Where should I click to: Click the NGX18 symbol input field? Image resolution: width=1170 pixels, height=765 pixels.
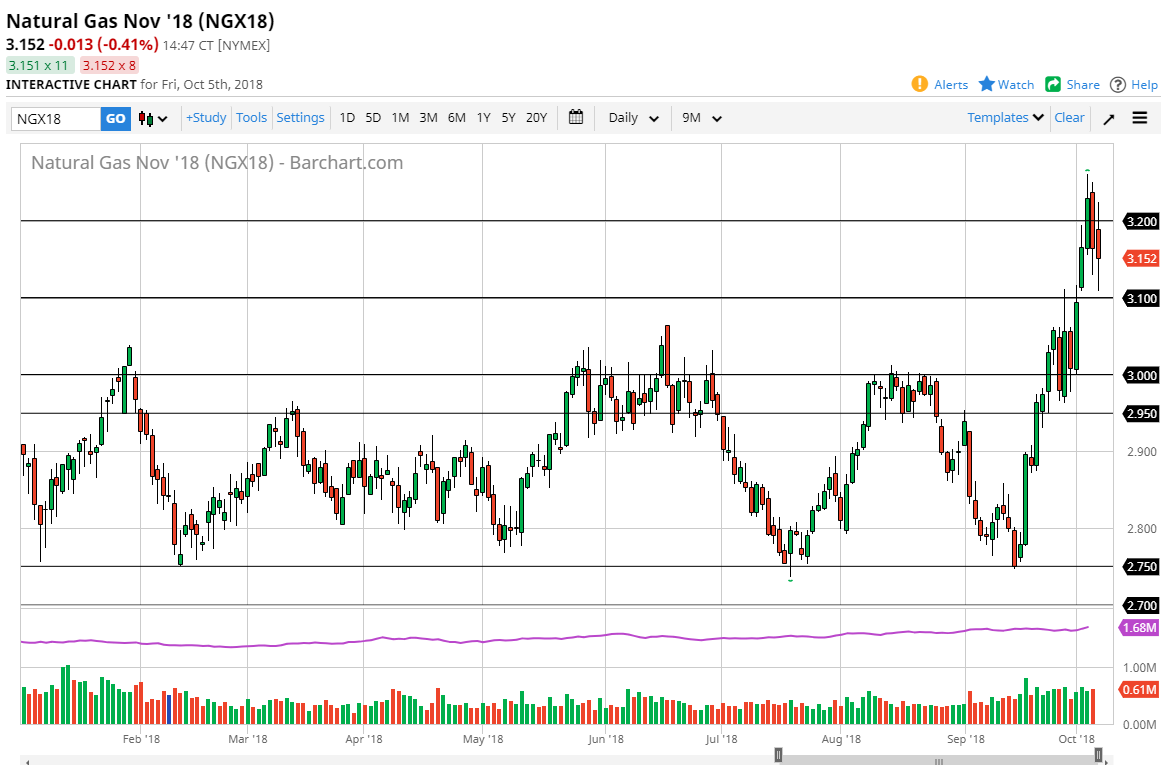56,119
